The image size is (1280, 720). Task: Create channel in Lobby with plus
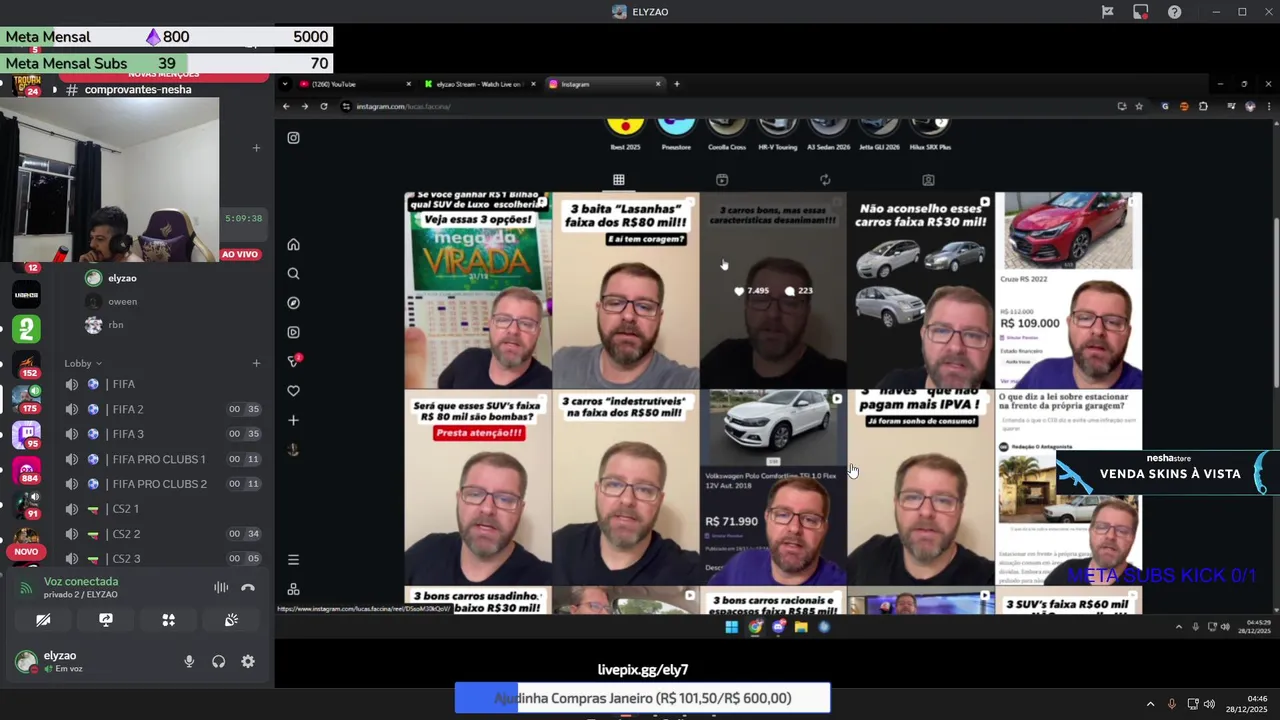click(x=256, y=363)
